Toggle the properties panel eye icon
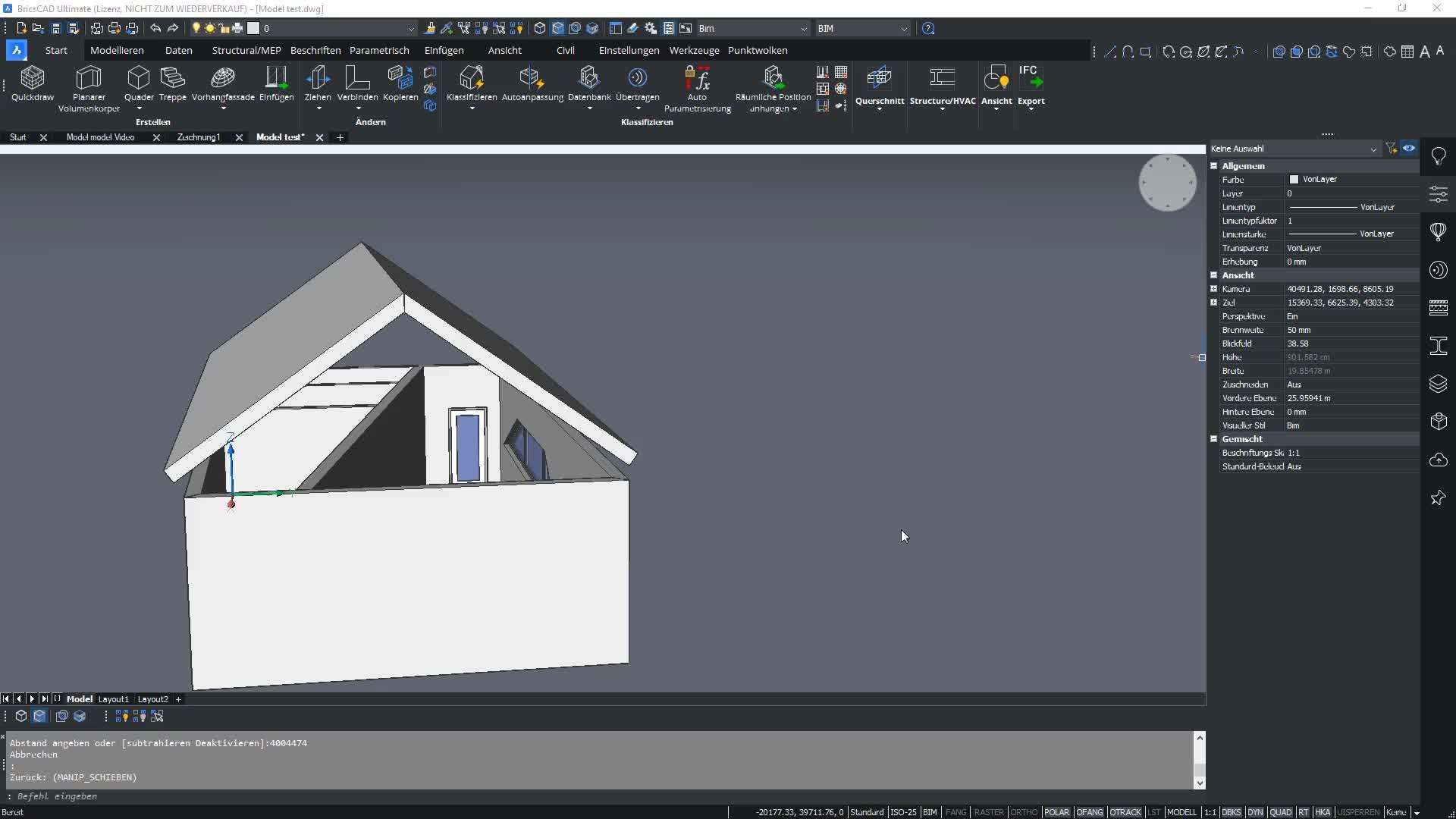Image resolution: width=1456 pixels, height=819 pixels. point(1409,149)
